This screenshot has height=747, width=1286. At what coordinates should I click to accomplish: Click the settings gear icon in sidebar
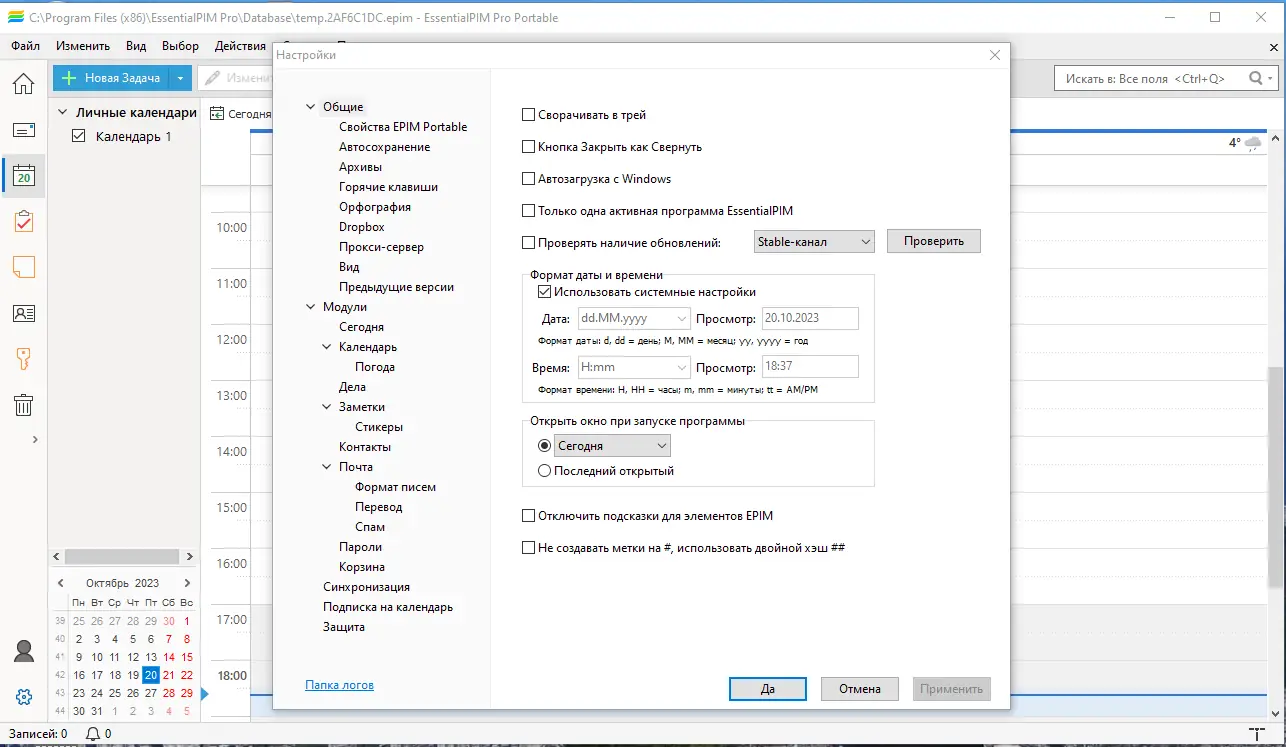(x=23, y=697)
